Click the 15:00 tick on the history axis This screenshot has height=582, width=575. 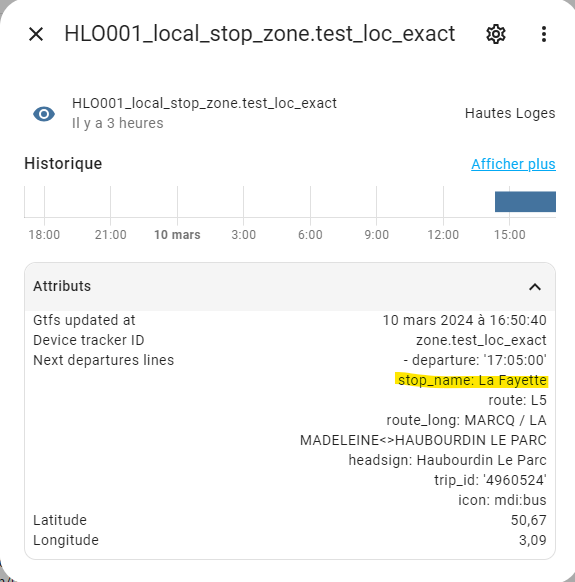tap(509, 235)
